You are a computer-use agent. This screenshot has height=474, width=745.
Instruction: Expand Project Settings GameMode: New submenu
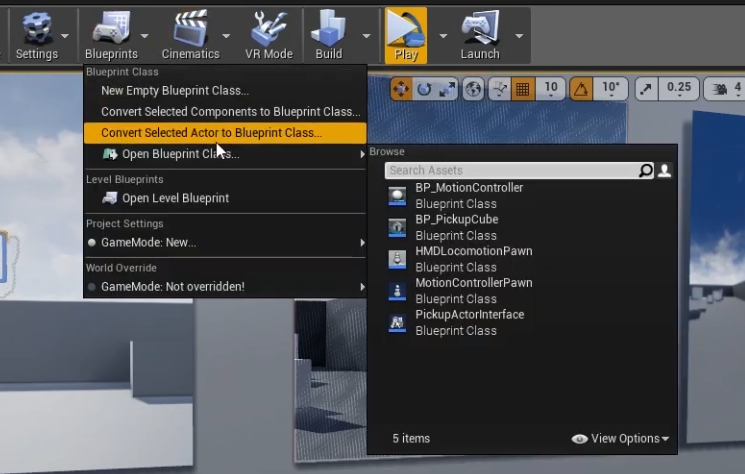coord(225,243)
